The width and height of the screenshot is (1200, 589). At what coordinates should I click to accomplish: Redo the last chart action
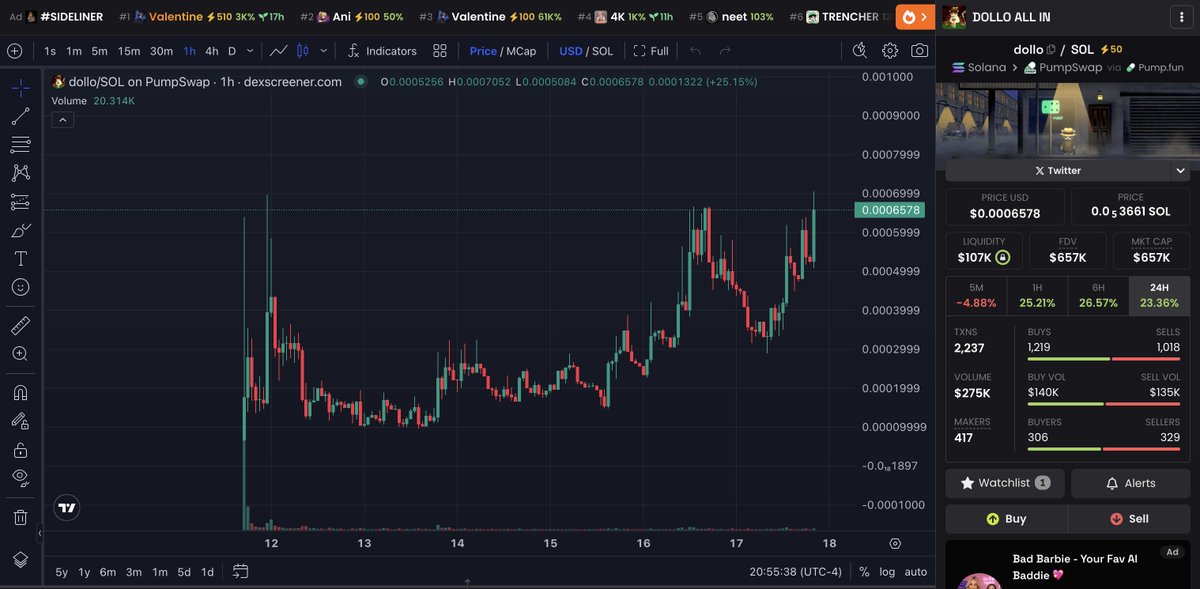coord(725,51)
